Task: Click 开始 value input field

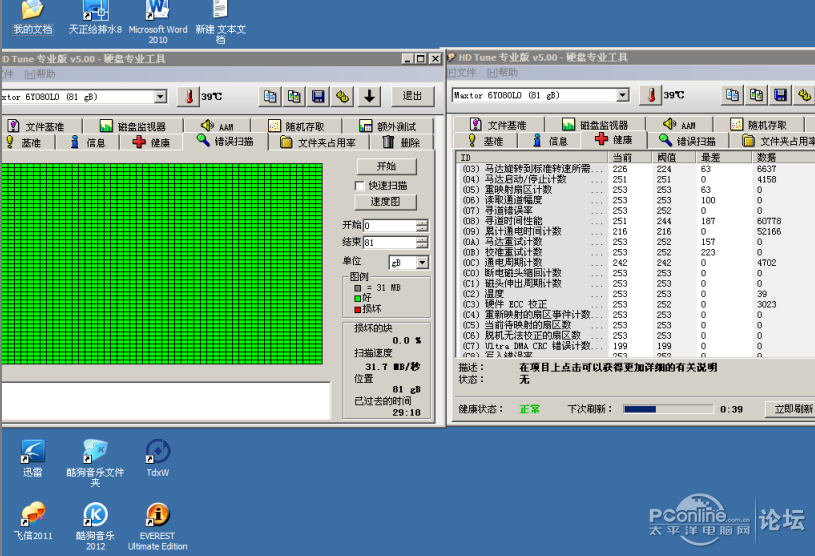Action: coord(389,226)
